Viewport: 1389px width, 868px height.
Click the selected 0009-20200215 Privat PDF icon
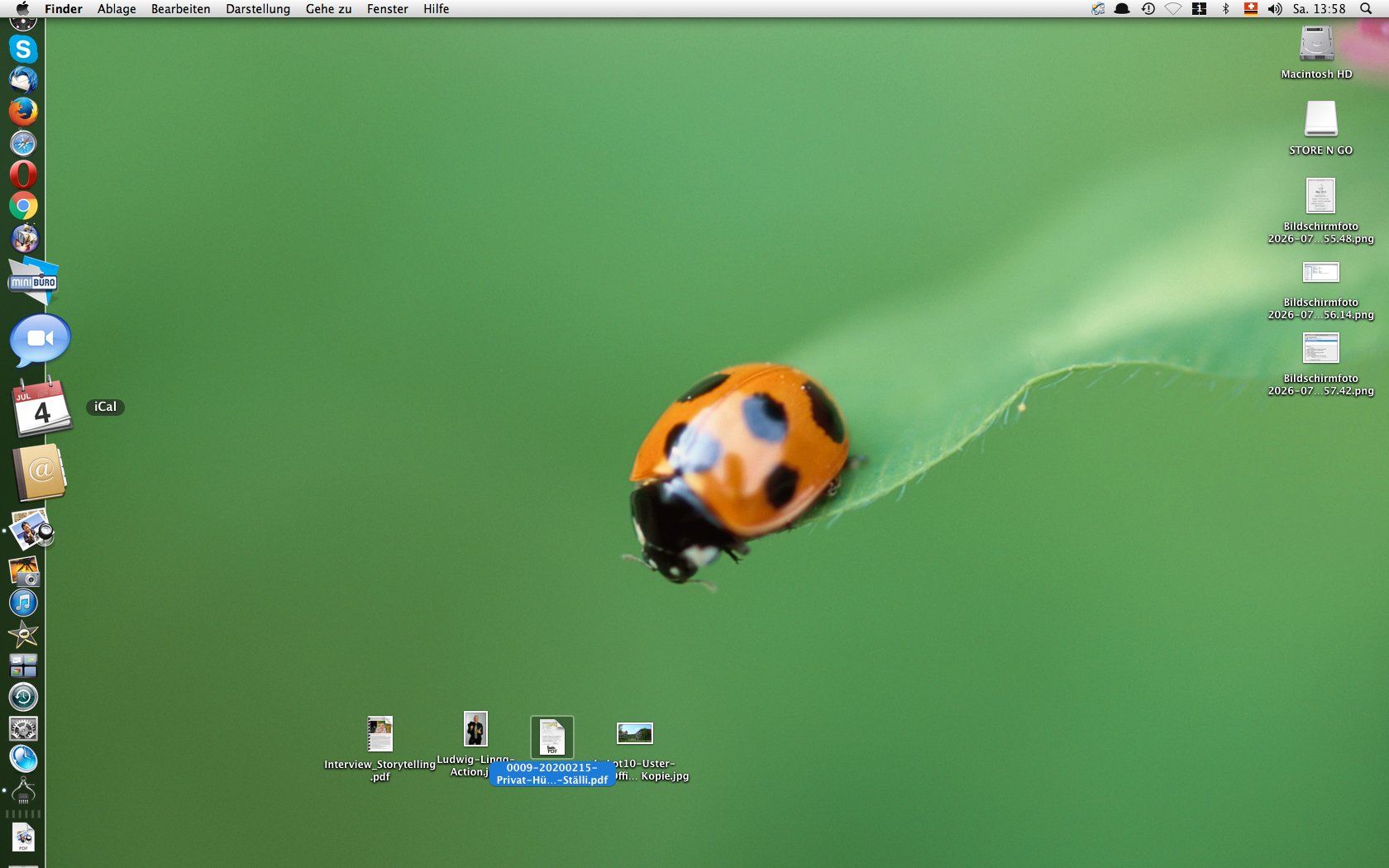pos(551,737)
